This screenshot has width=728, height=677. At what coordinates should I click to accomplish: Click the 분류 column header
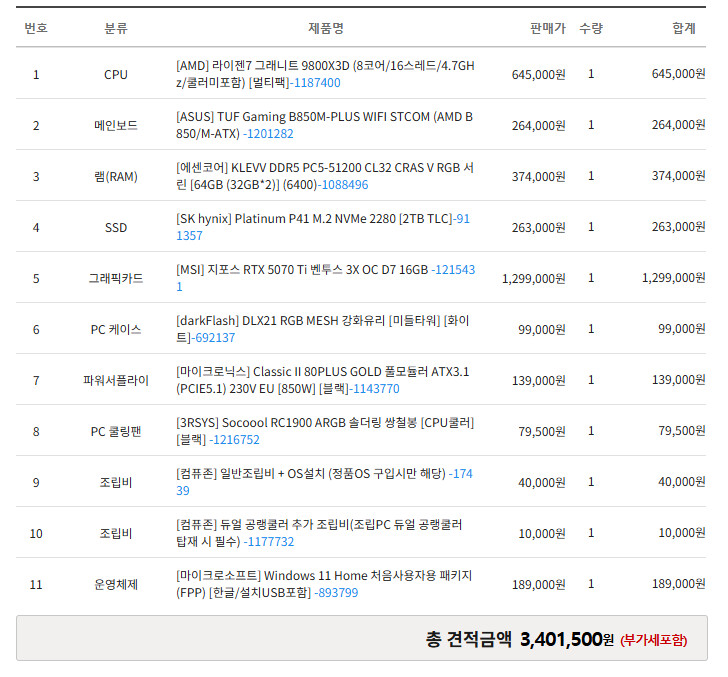pyautogui.click(x=116, y=28)
